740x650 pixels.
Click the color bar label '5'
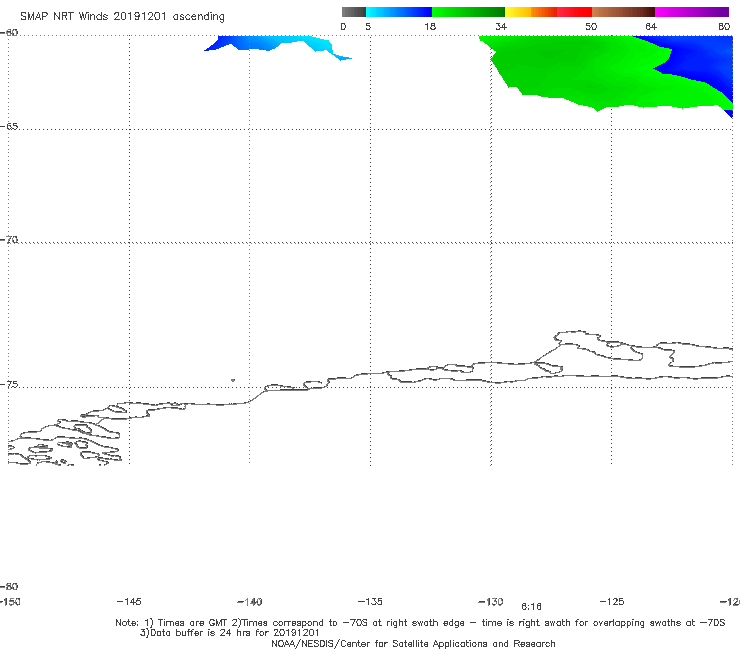pos(368,26)
